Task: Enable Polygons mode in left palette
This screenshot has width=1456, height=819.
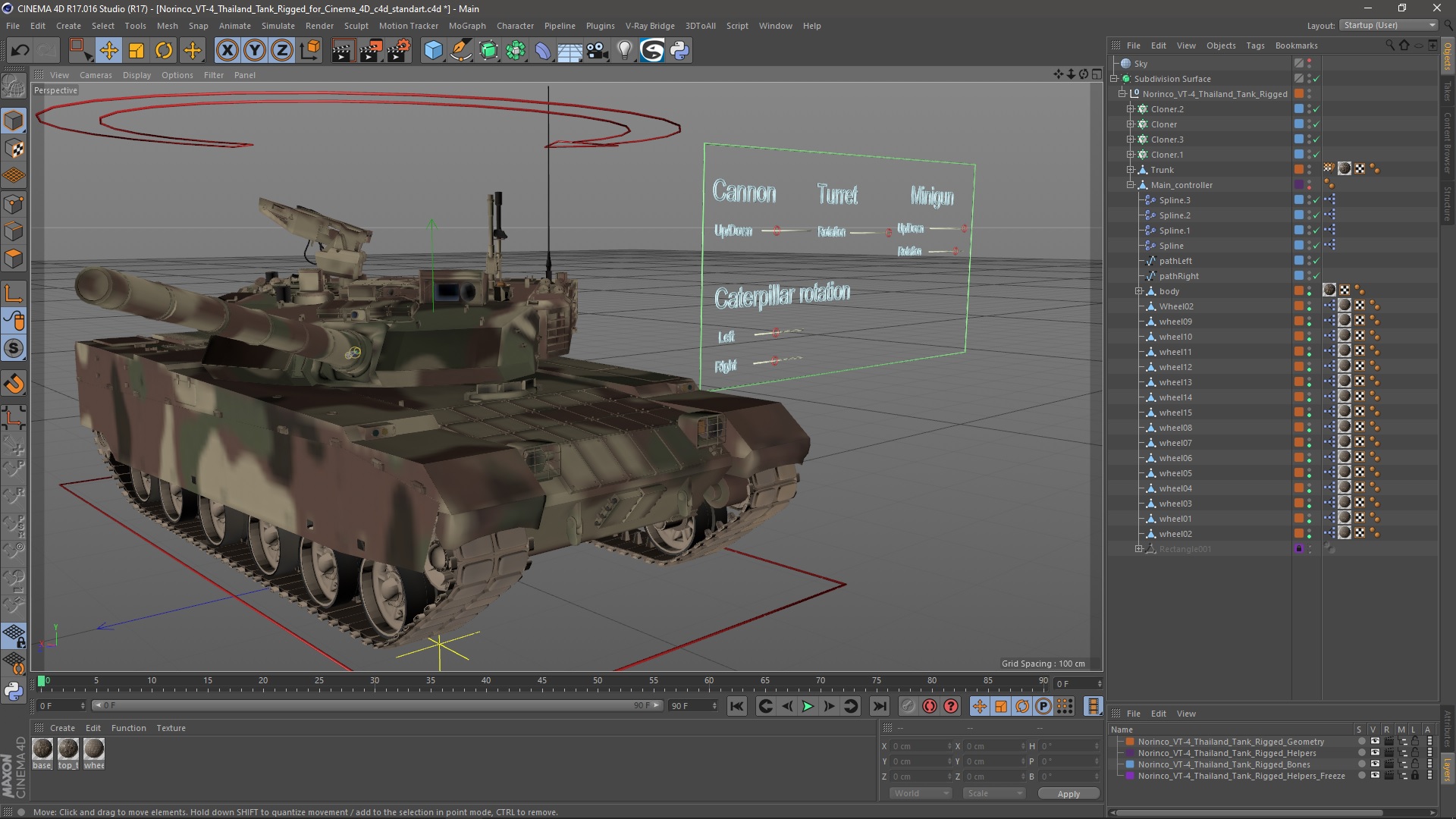Action: click(14, 259)
